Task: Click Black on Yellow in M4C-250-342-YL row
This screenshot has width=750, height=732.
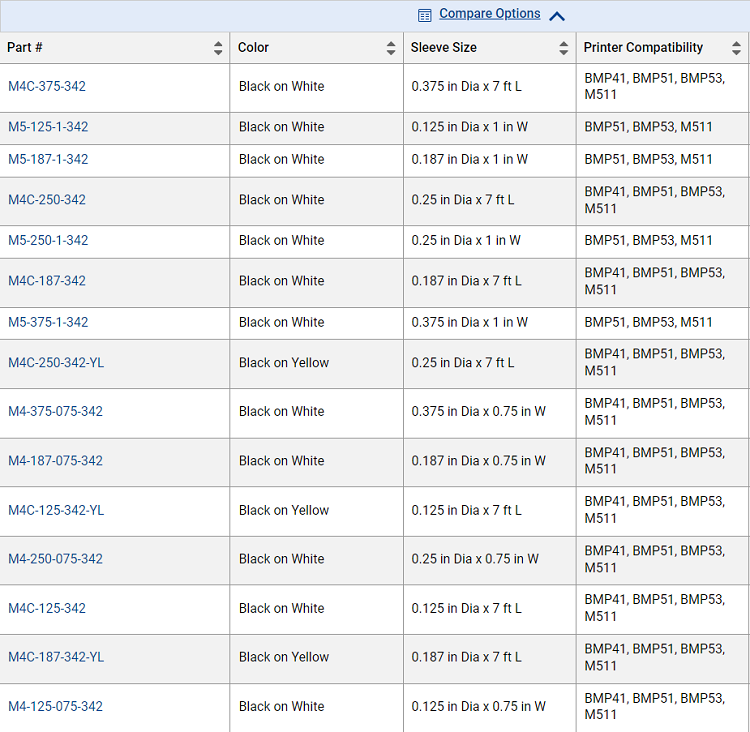Action: click(284, 363)
